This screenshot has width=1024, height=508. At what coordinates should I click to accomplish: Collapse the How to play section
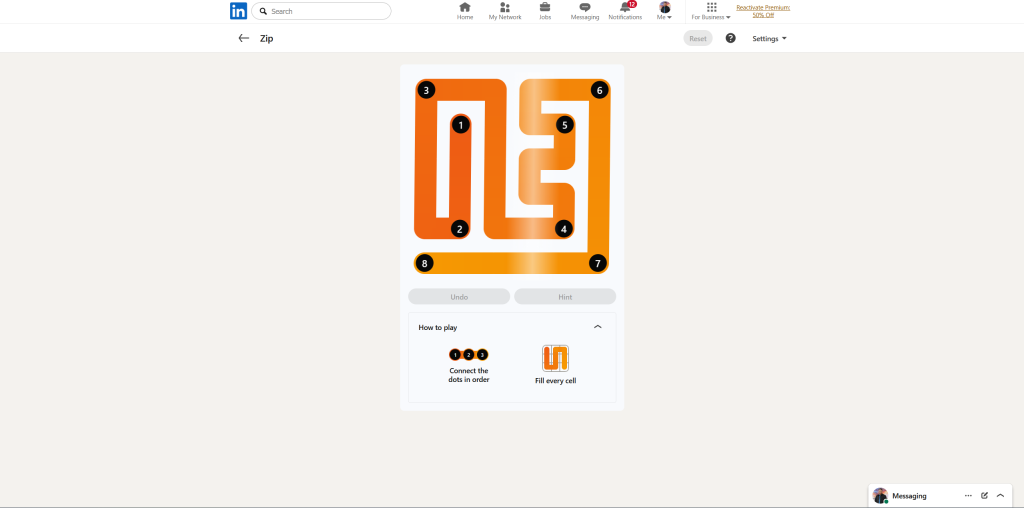coord(598,327)
